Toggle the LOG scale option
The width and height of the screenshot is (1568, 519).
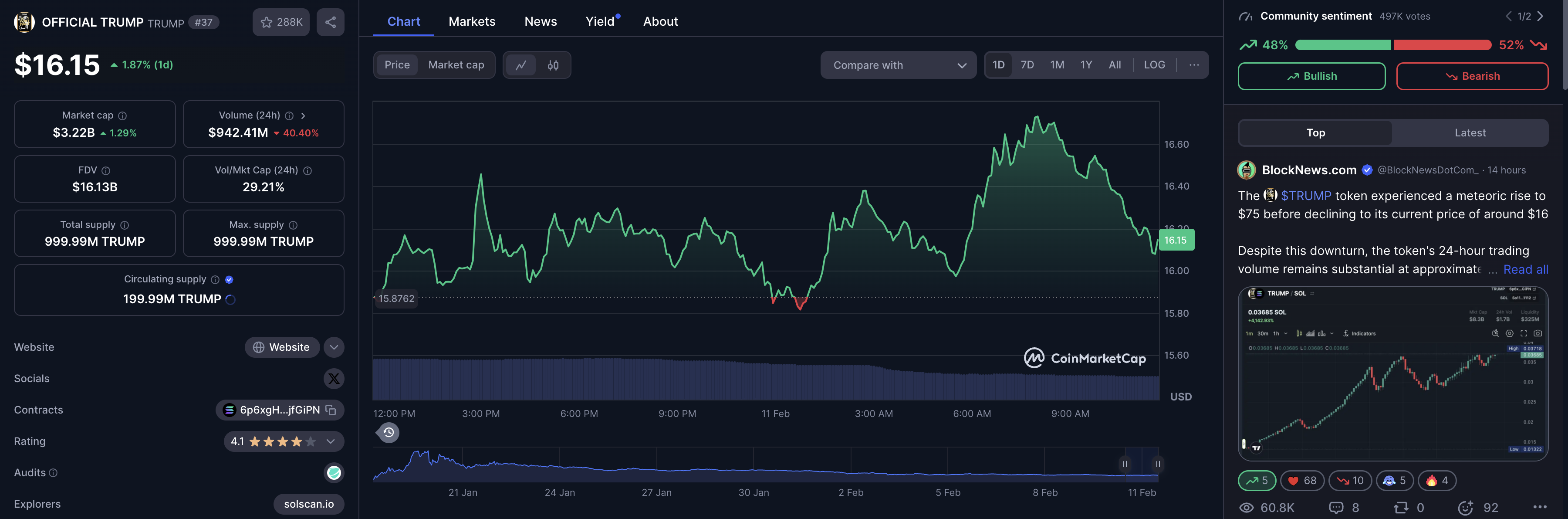coord(1154,65)
